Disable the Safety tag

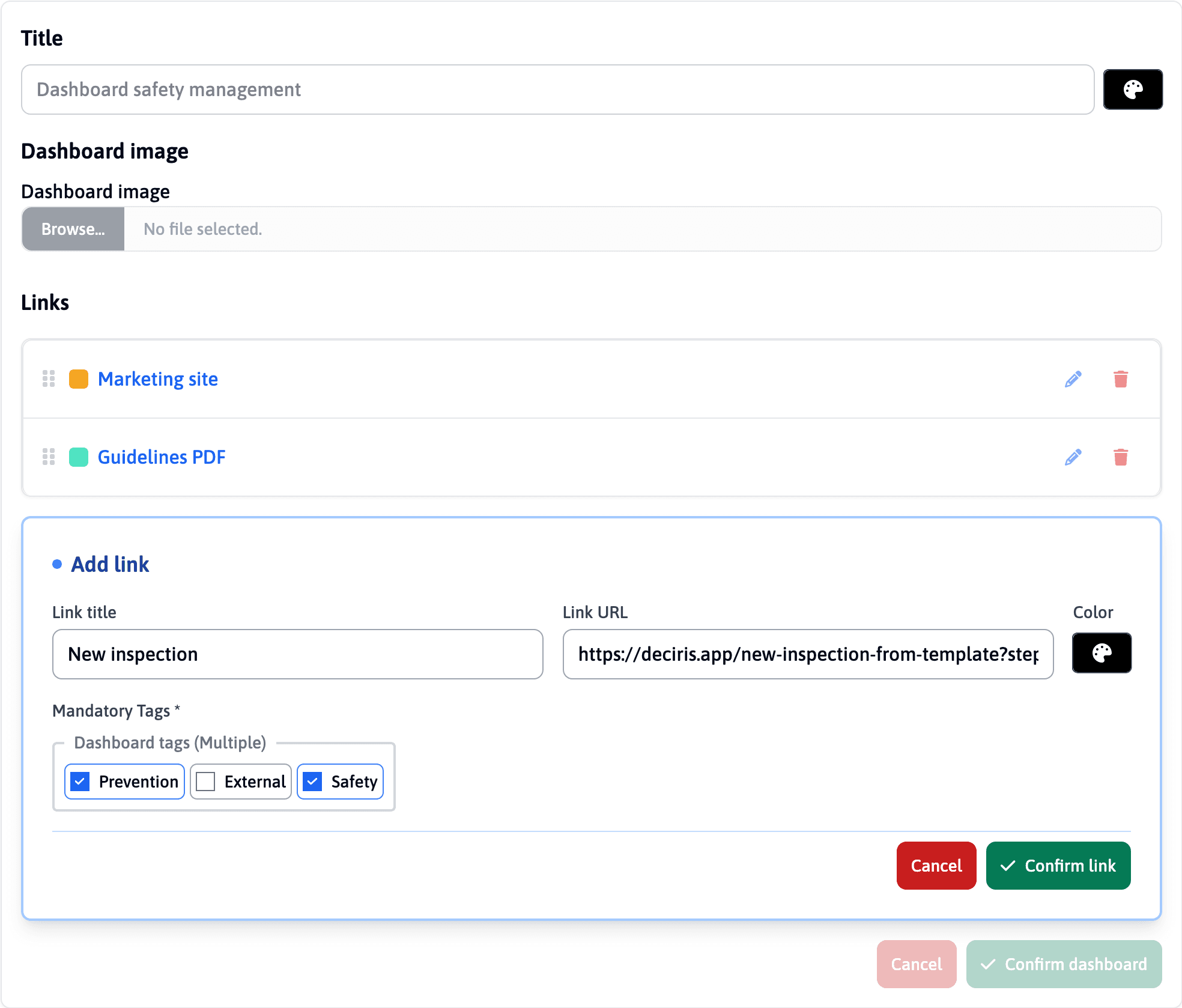[x=312, y=782]
